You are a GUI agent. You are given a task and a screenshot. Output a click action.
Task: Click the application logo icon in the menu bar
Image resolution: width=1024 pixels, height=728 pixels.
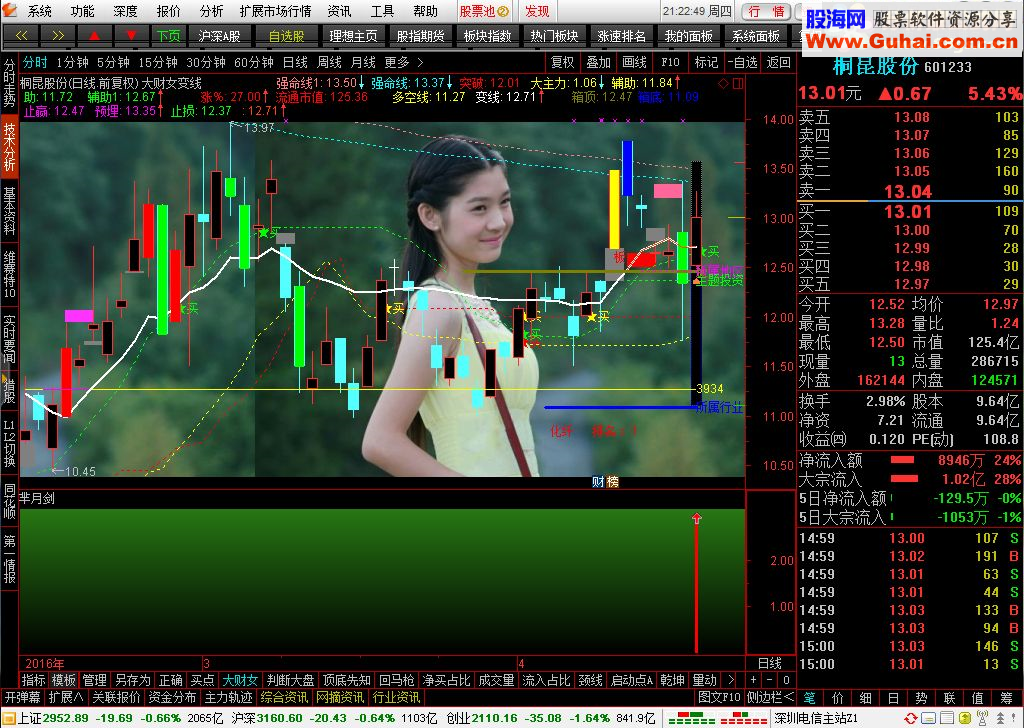(9, 10)
